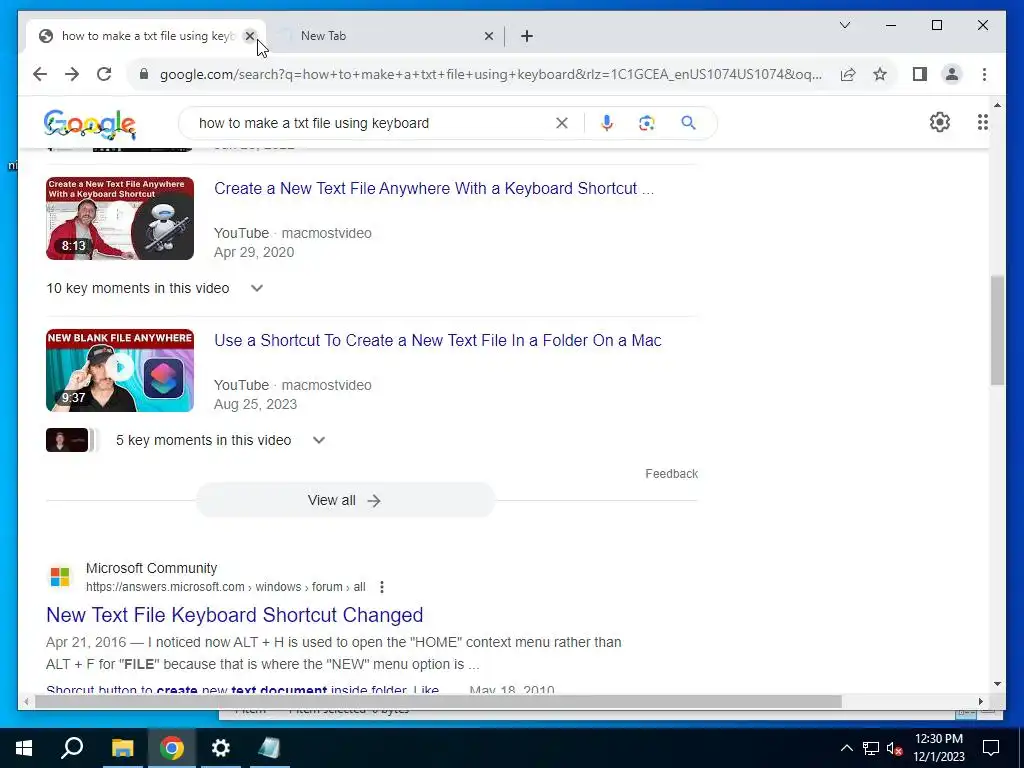
Task: Open more options for Microsoft Community result
Action: (x=381, y=587)
